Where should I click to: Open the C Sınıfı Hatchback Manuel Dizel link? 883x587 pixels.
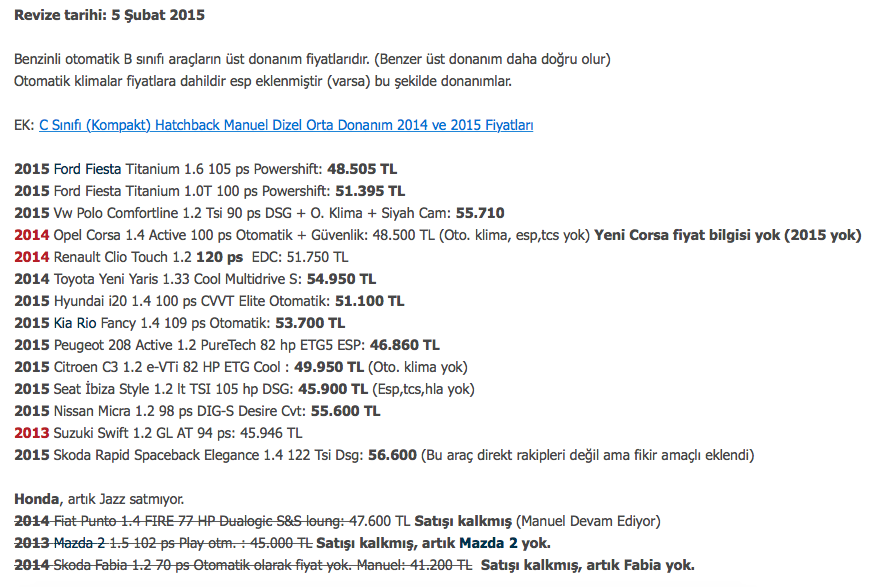coord(286,125)
